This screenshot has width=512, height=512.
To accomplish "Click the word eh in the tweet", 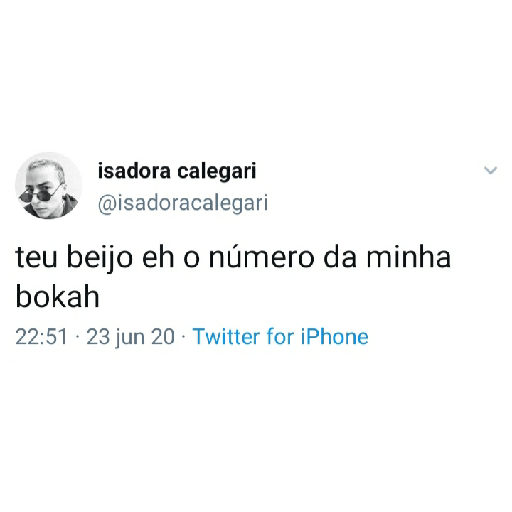I will point(158,256).
